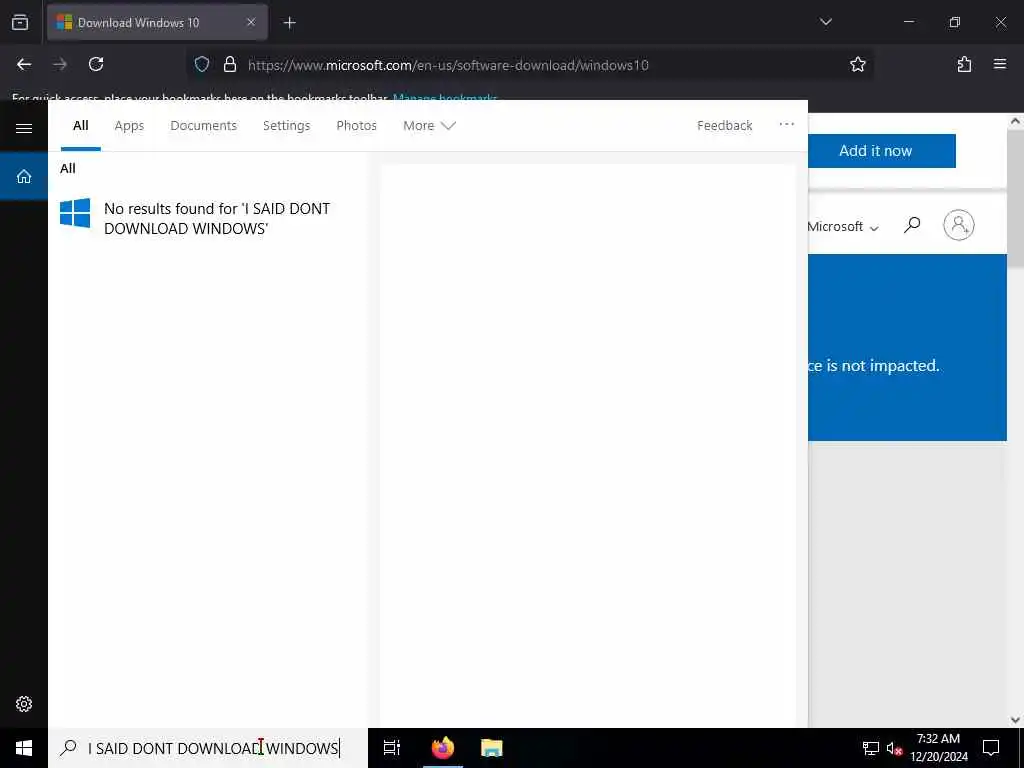Reload the current page
Screen dimensions: 1024x768
pos(96,64)
